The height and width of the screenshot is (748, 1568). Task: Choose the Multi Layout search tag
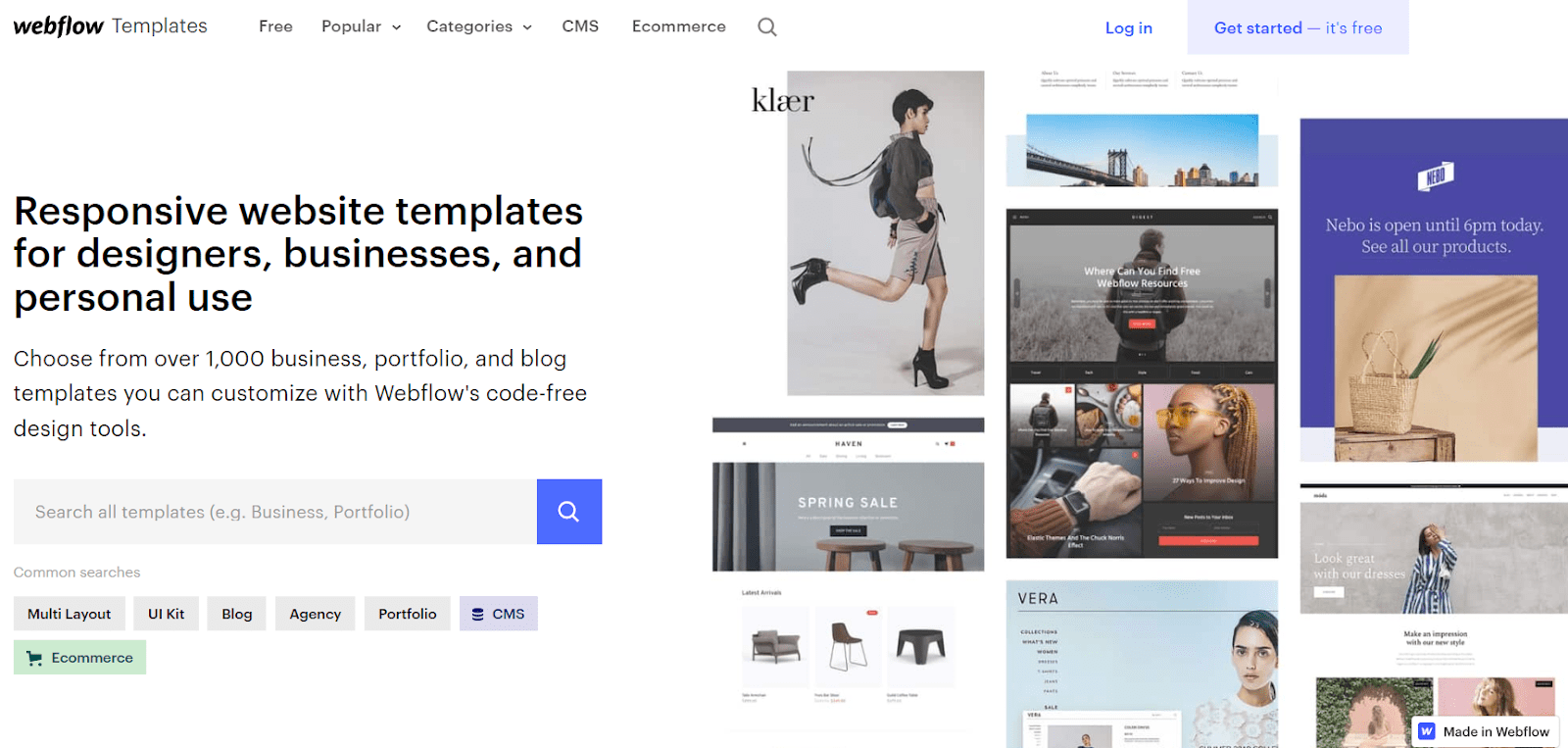[x=70, y=614]
